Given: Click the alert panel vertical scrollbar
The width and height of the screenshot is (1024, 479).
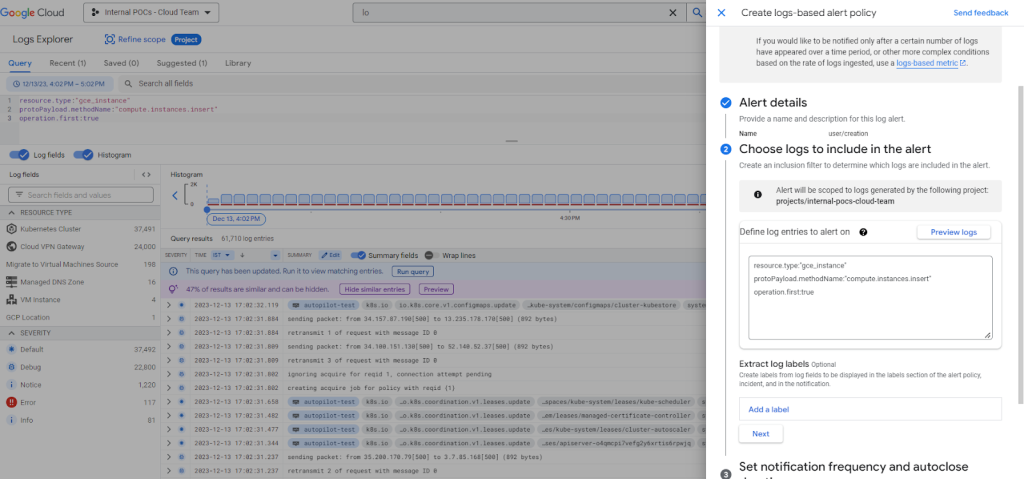Looking at the screenshot, I should [1020, 244].
